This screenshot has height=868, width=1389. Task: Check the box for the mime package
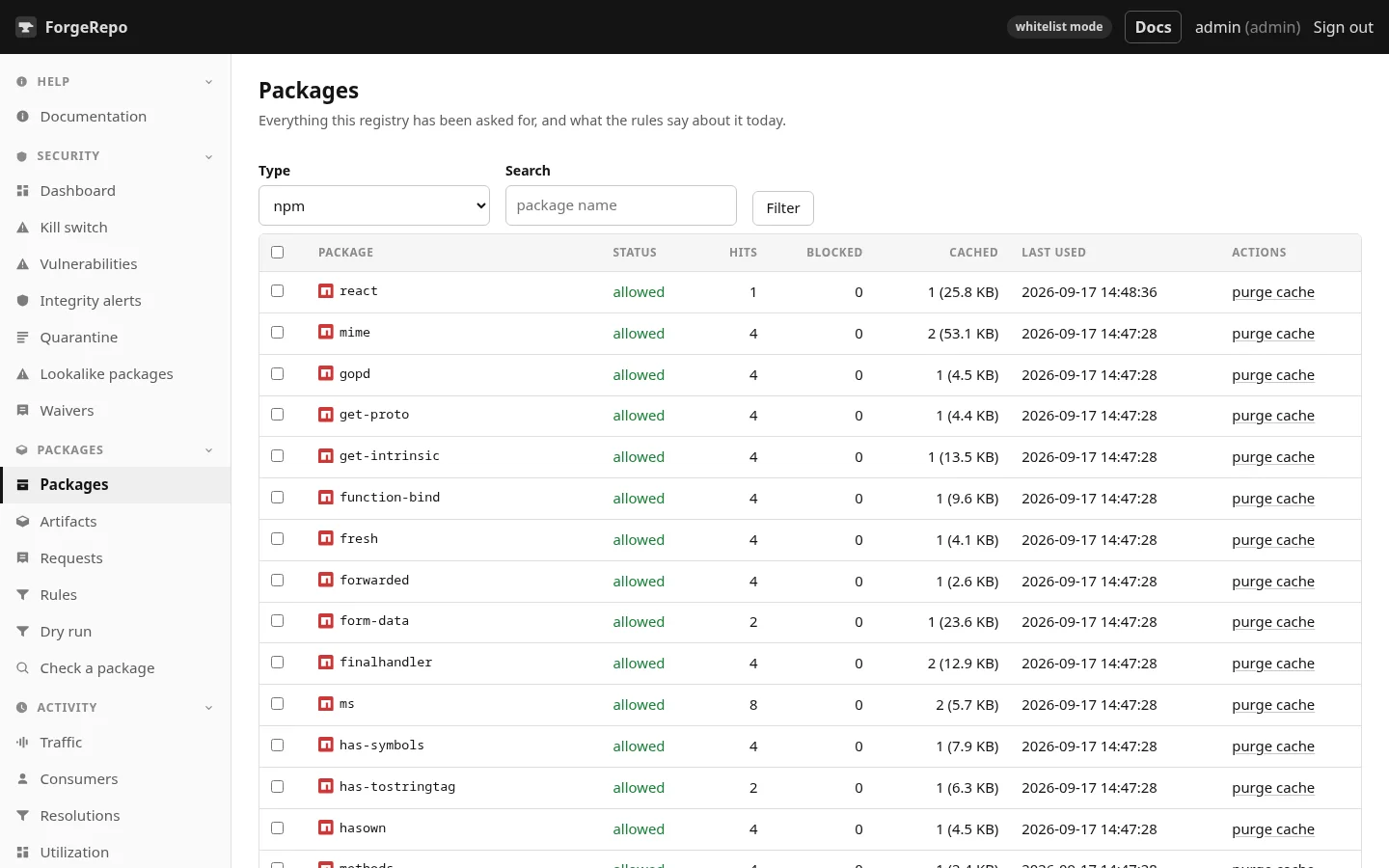click(x=278, y=333)
